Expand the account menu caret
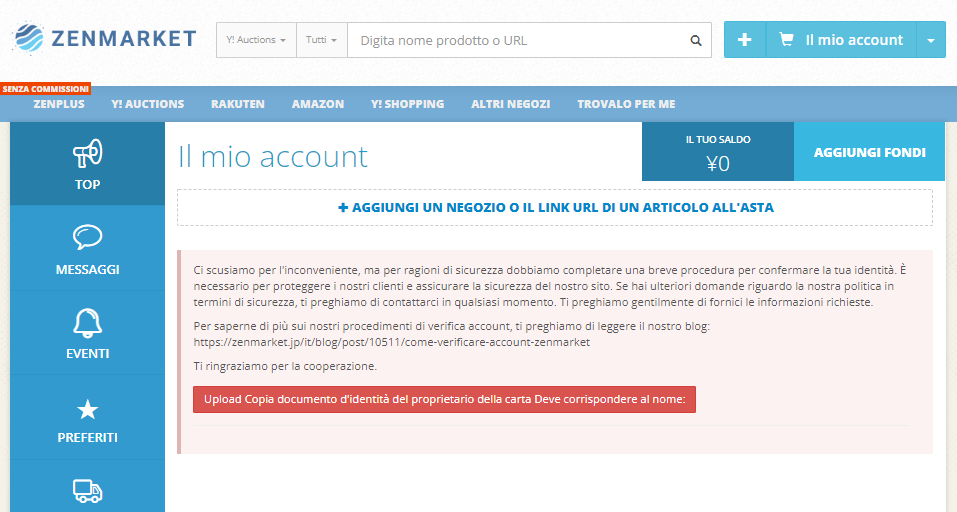 click(x=931, y=40)
